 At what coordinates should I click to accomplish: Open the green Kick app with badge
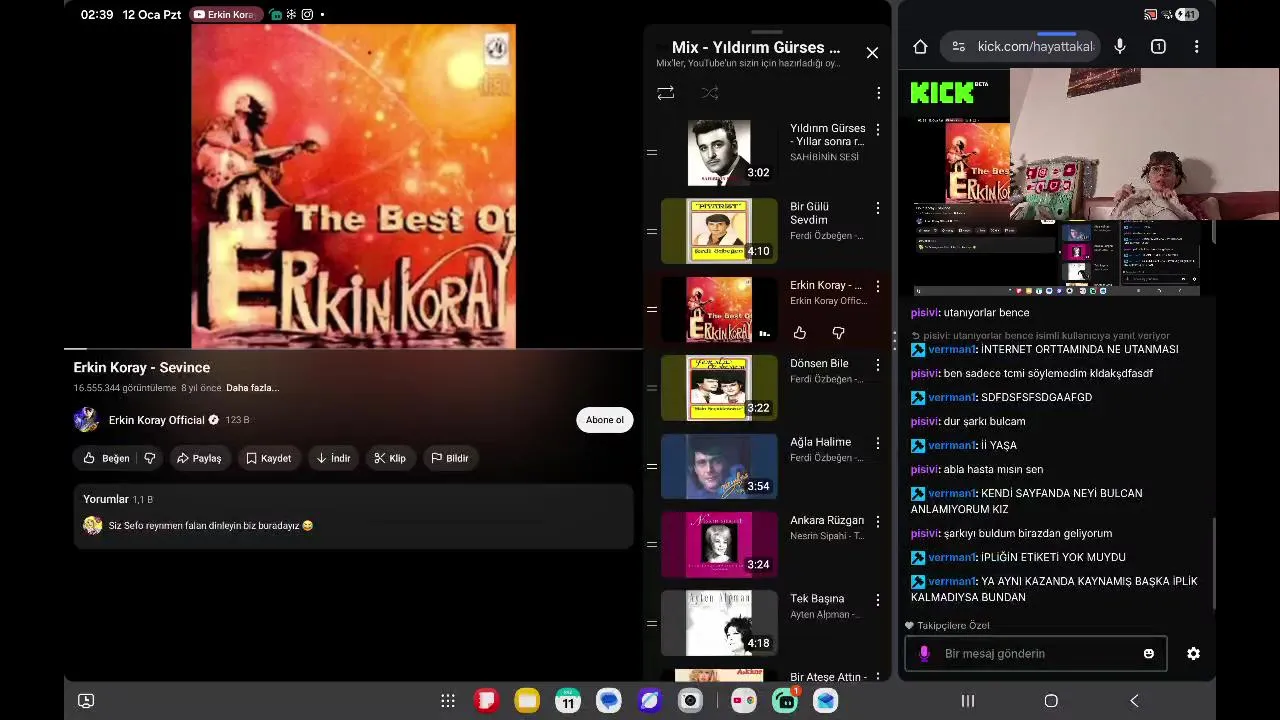(x=786, y=700)
